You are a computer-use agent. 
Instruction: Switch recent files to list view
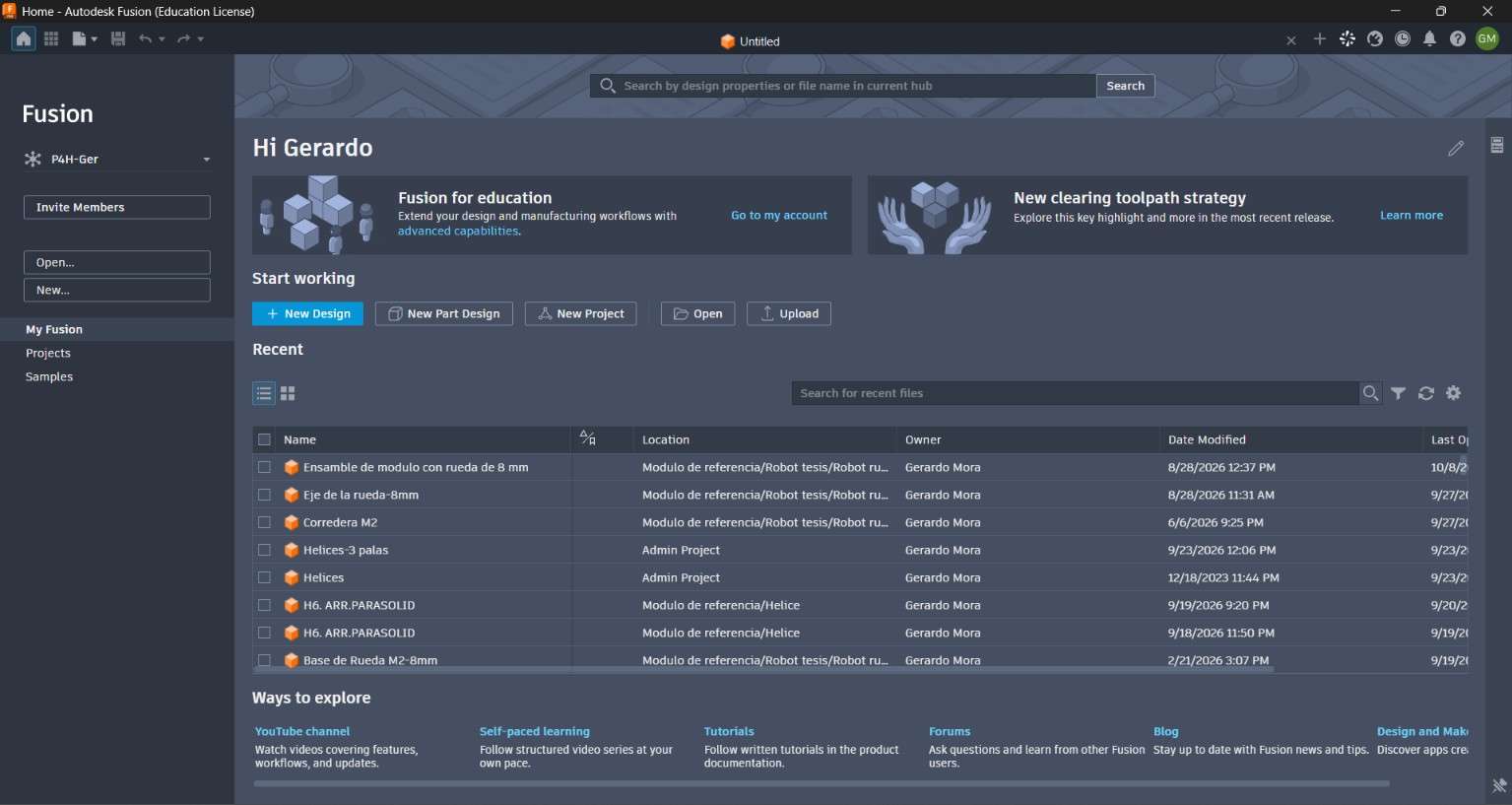263,393
